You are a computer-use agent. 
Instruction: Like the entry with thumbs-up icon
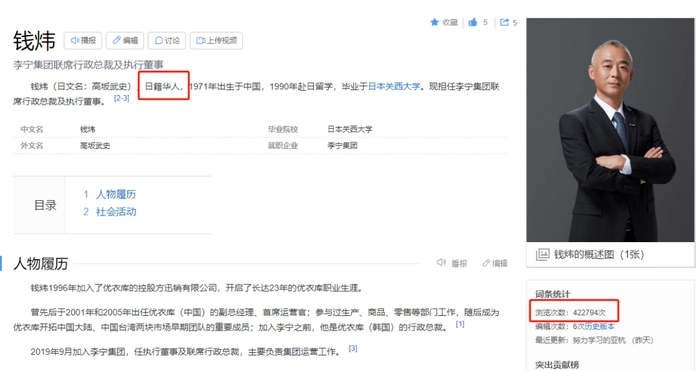coord(473,22)
